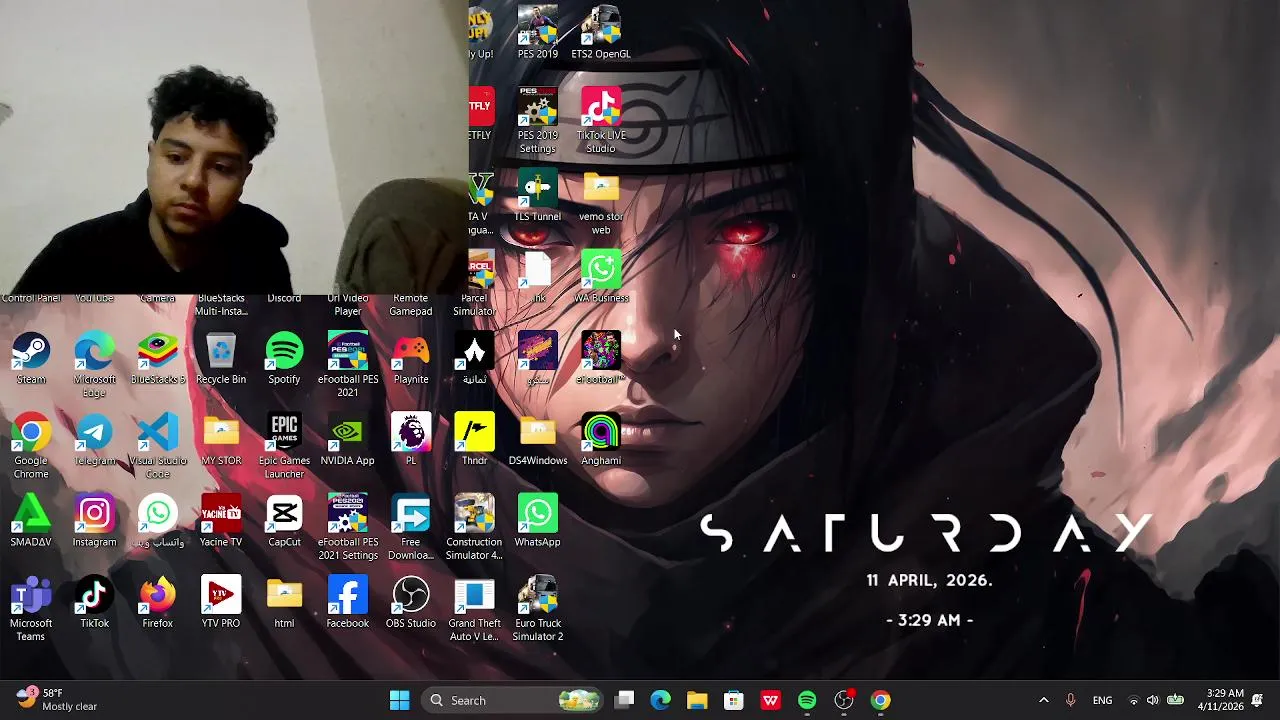The height and width of the screenshot is (720, 1280).
Task: Select the Firefox desktop shortcut
Action: click(158, 603)
